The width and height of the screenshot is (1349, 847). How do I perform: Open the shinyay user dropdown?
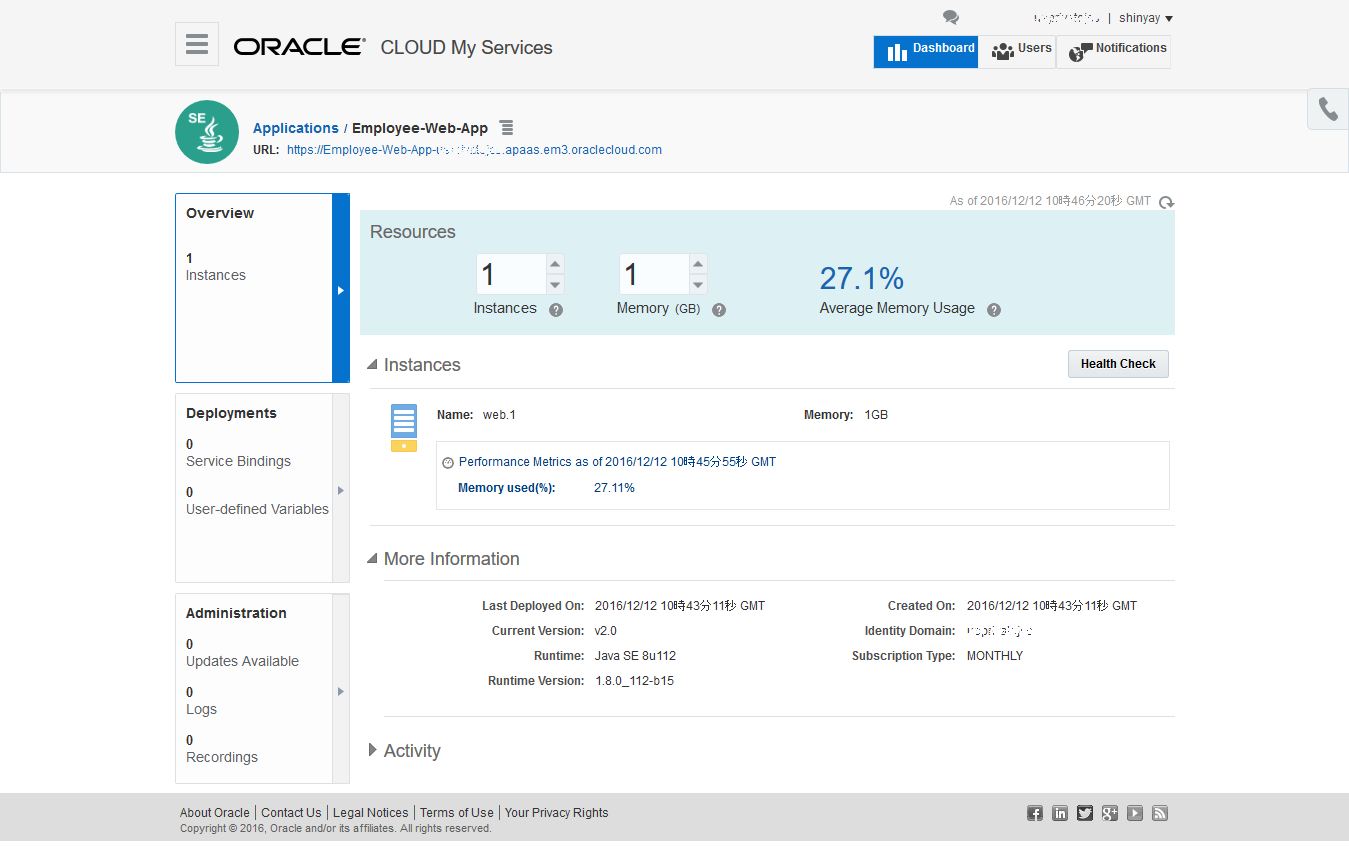click(1145, 18)
